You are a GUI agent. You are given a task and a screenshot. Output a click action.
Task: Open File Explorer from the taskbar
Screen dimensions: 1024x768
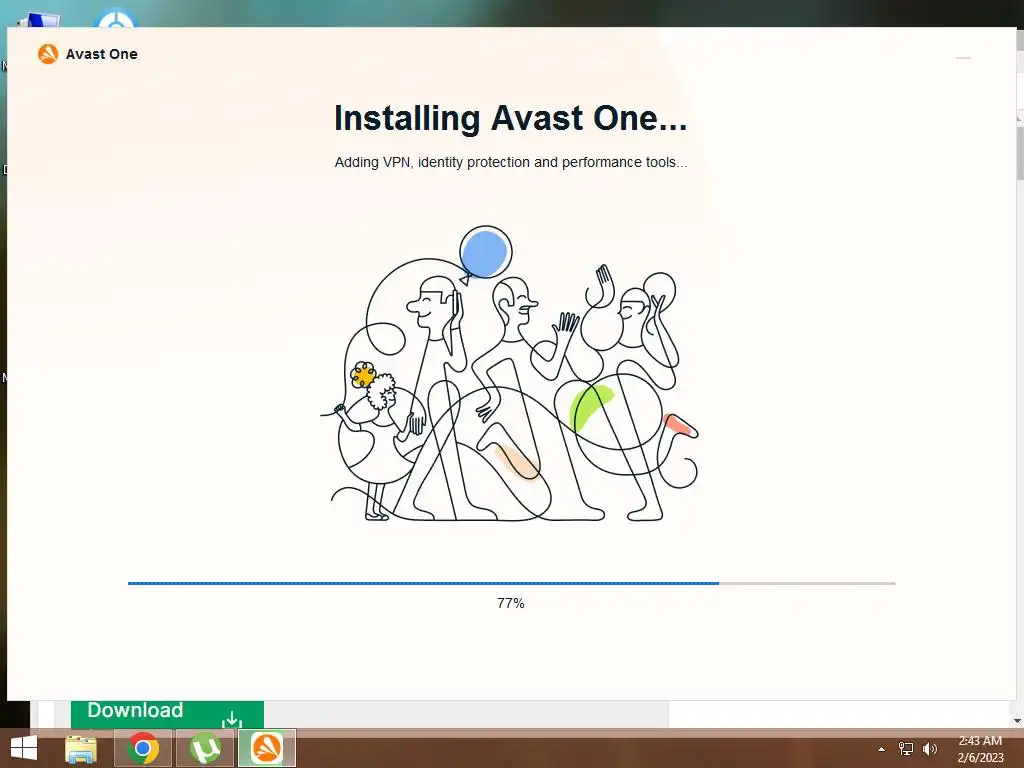[x=81, y=748]
